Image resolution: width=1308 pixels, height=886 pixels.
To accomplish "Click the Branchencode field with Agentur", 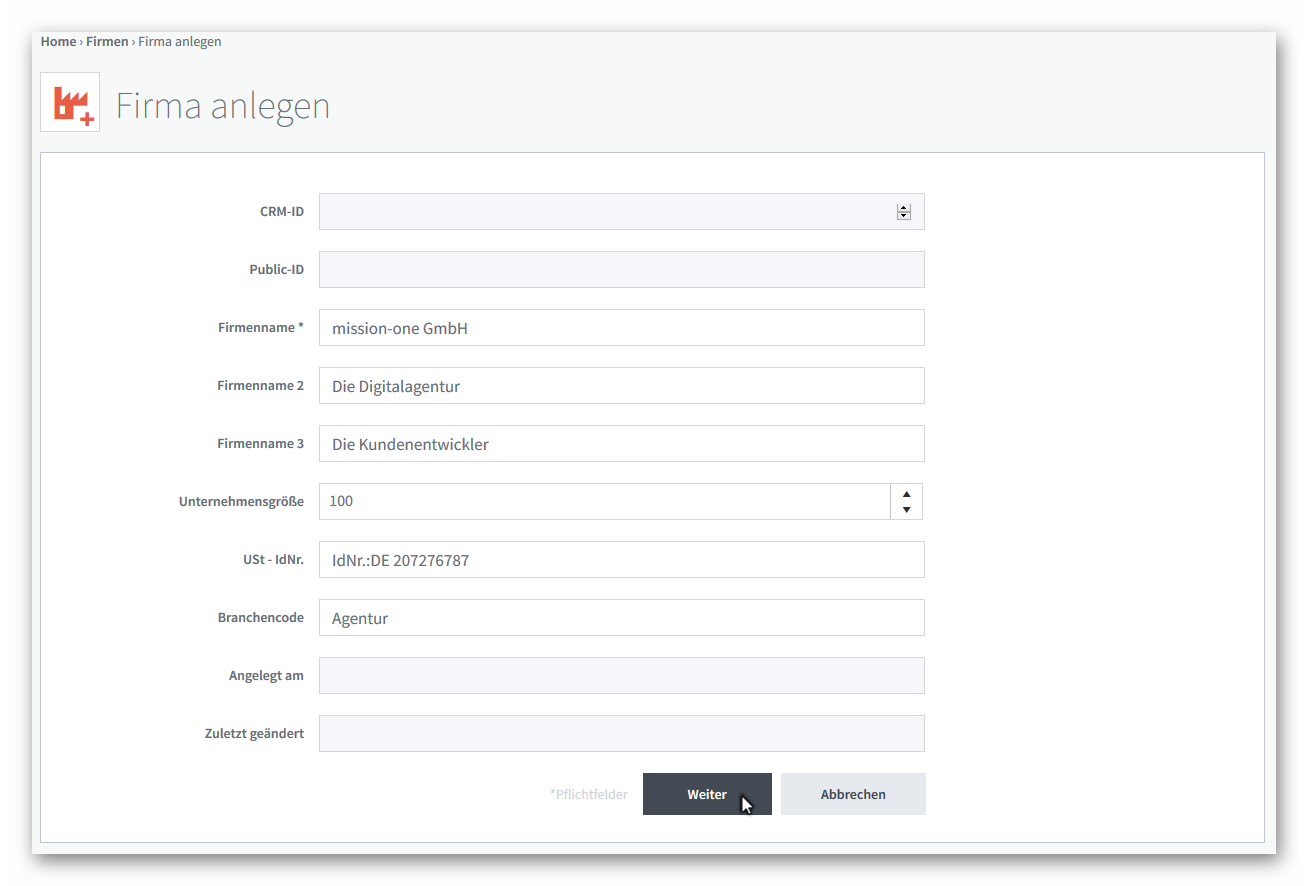I will (x=621, y=617).
